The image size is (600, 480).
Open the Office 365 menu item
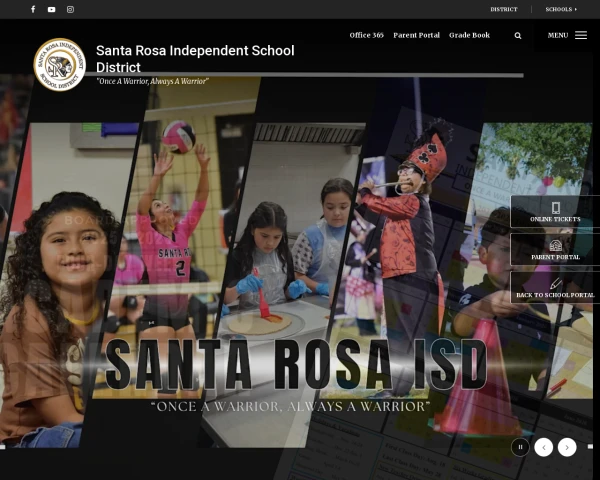(x=366, y=35)
